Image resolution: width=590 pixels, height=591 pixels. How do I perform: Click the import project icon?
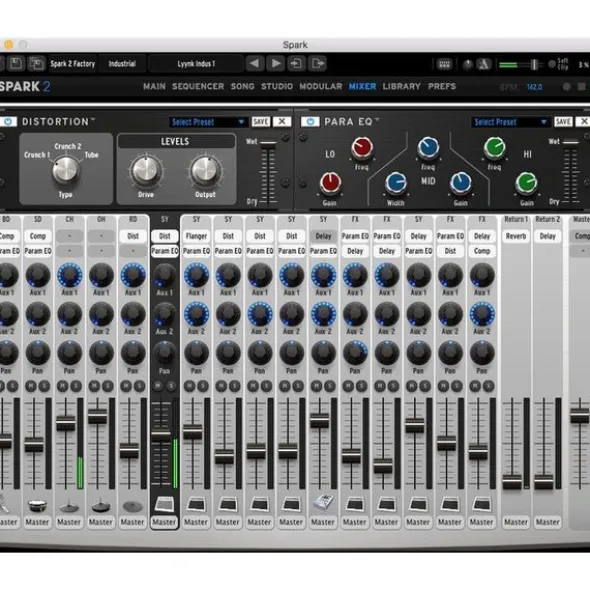[297, 63]
